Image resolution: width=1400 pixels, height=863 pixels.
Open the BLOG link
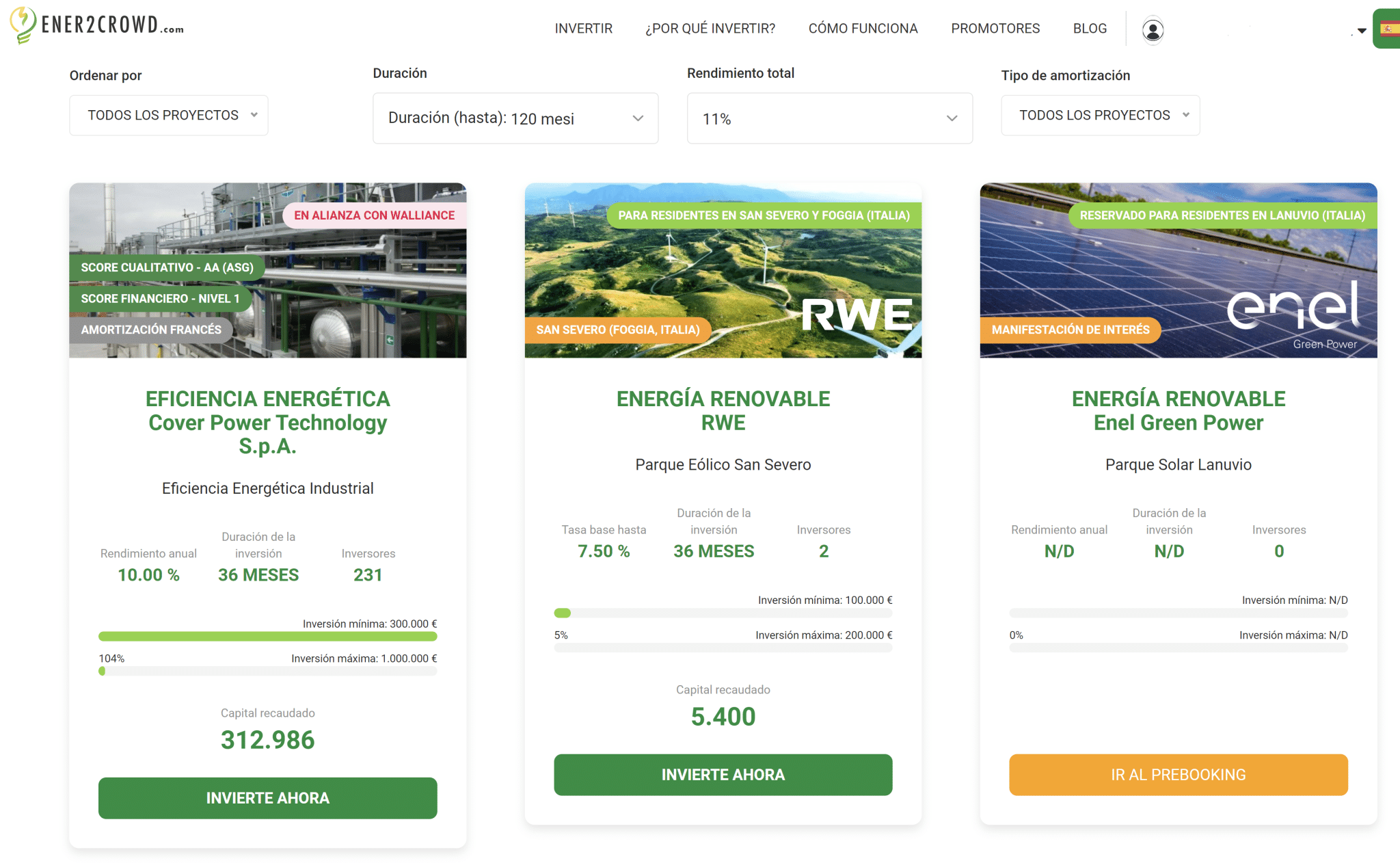[1090, 29]
